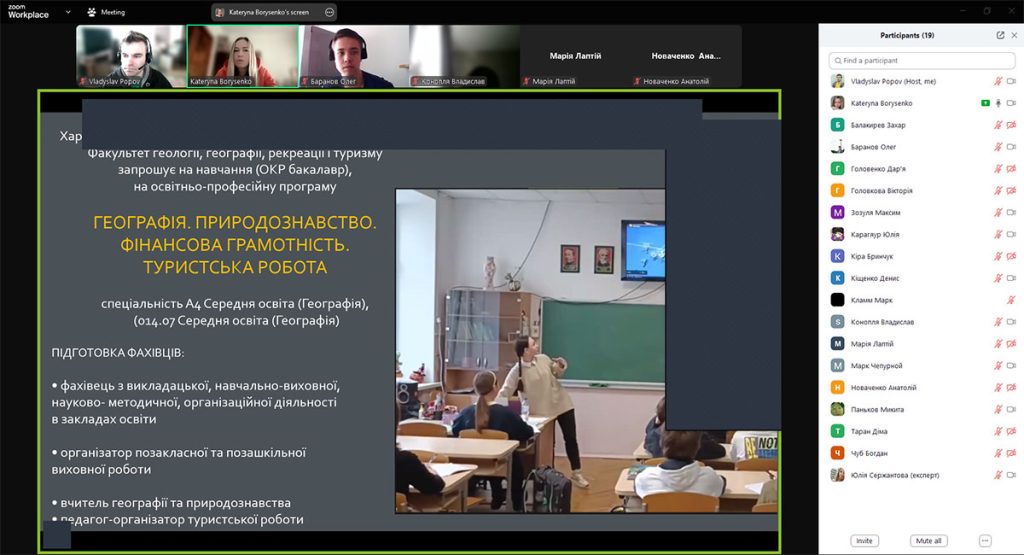
Task: Expand the Zoom Workplace dropdown arrow
Action: 68,12
